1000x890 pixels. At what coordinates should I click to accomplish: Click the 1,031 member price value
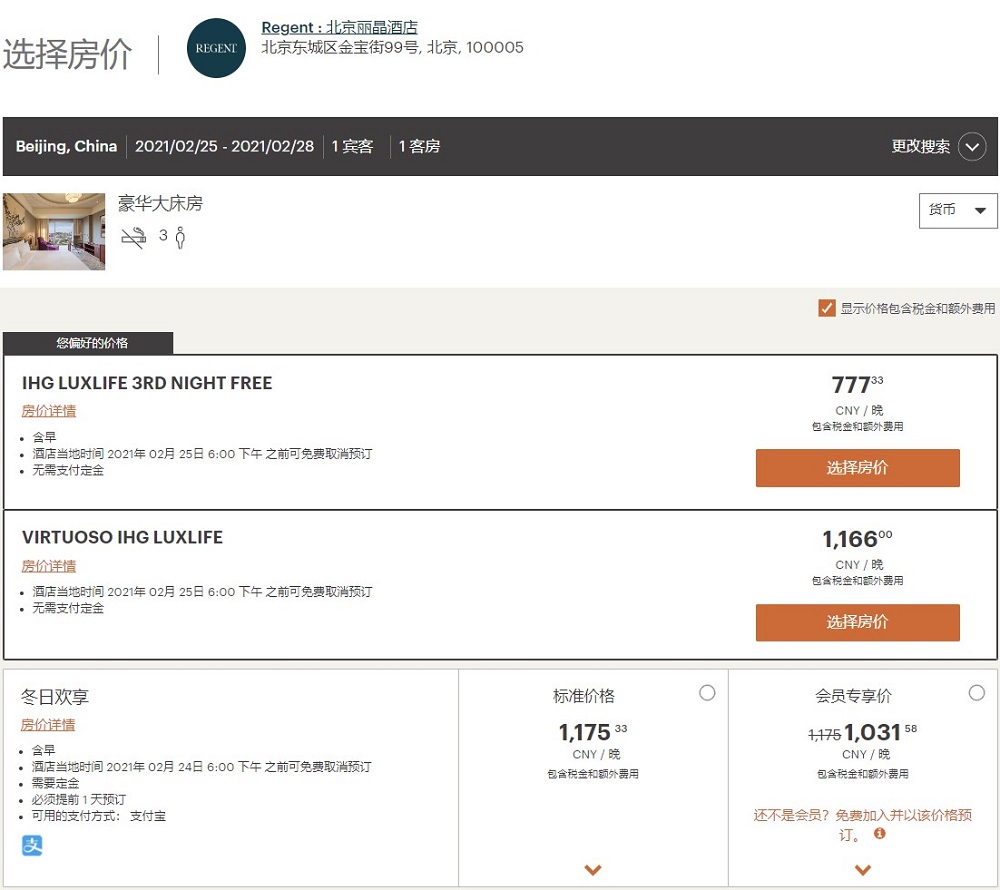click(x=880, y=732)
